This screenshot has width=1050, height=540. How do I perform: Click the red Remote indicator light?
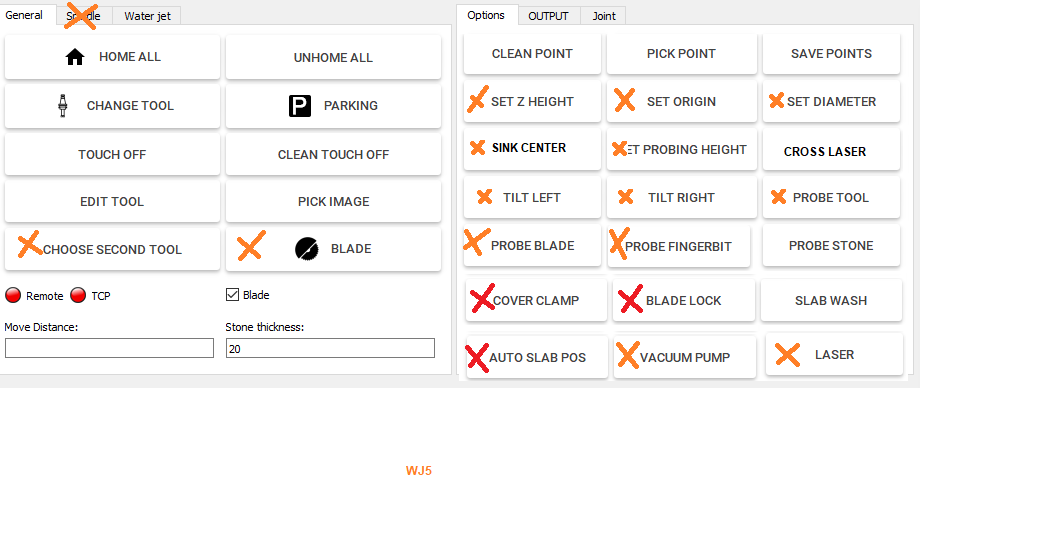(13, 295)
